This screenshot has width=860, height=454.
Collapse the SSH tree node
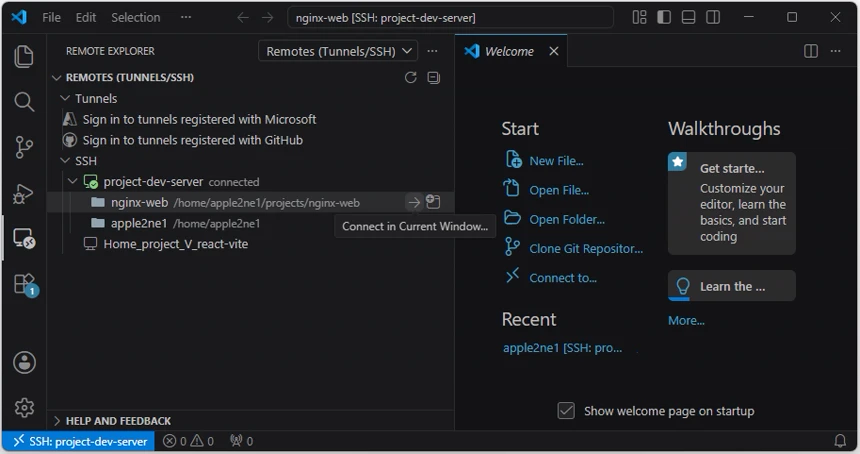[x=65, y=161]
